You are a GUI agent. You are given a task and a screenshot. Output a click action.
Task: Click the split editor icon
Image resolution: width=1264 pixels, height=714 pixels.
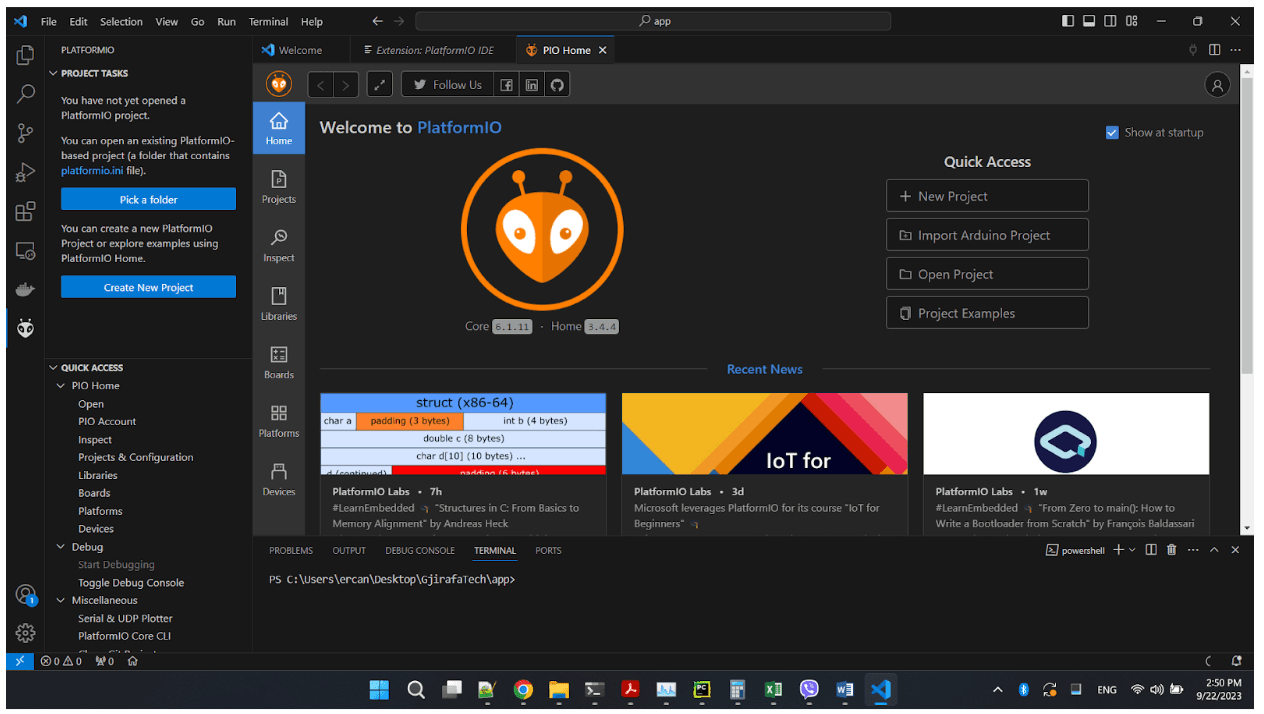pyautogui.click(x=1214, y=50)
